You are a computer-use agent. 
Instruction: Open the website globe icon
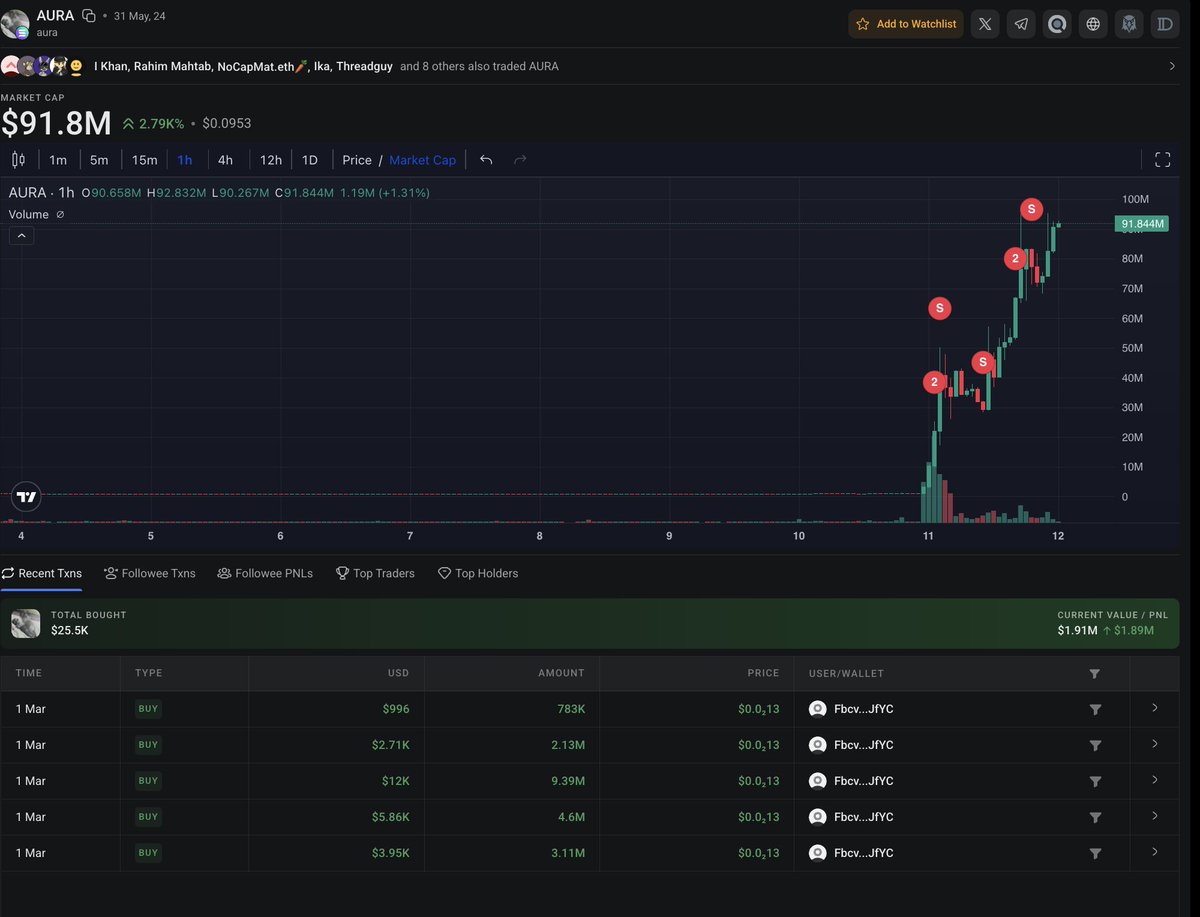pyautogui.click(x=1093, y=24)
